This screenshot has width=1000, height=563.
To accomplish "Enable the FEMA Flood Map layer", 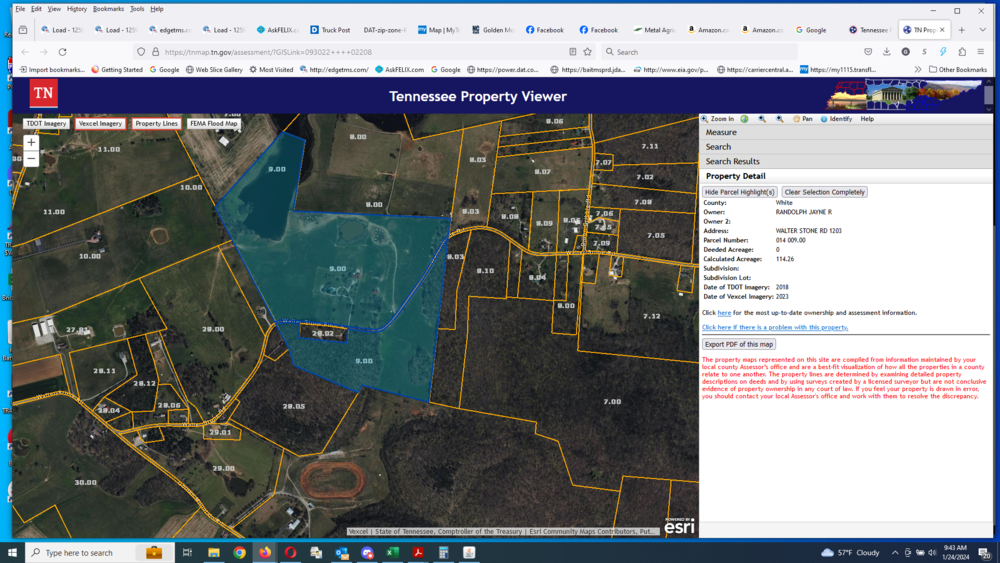I will point(213,124).
